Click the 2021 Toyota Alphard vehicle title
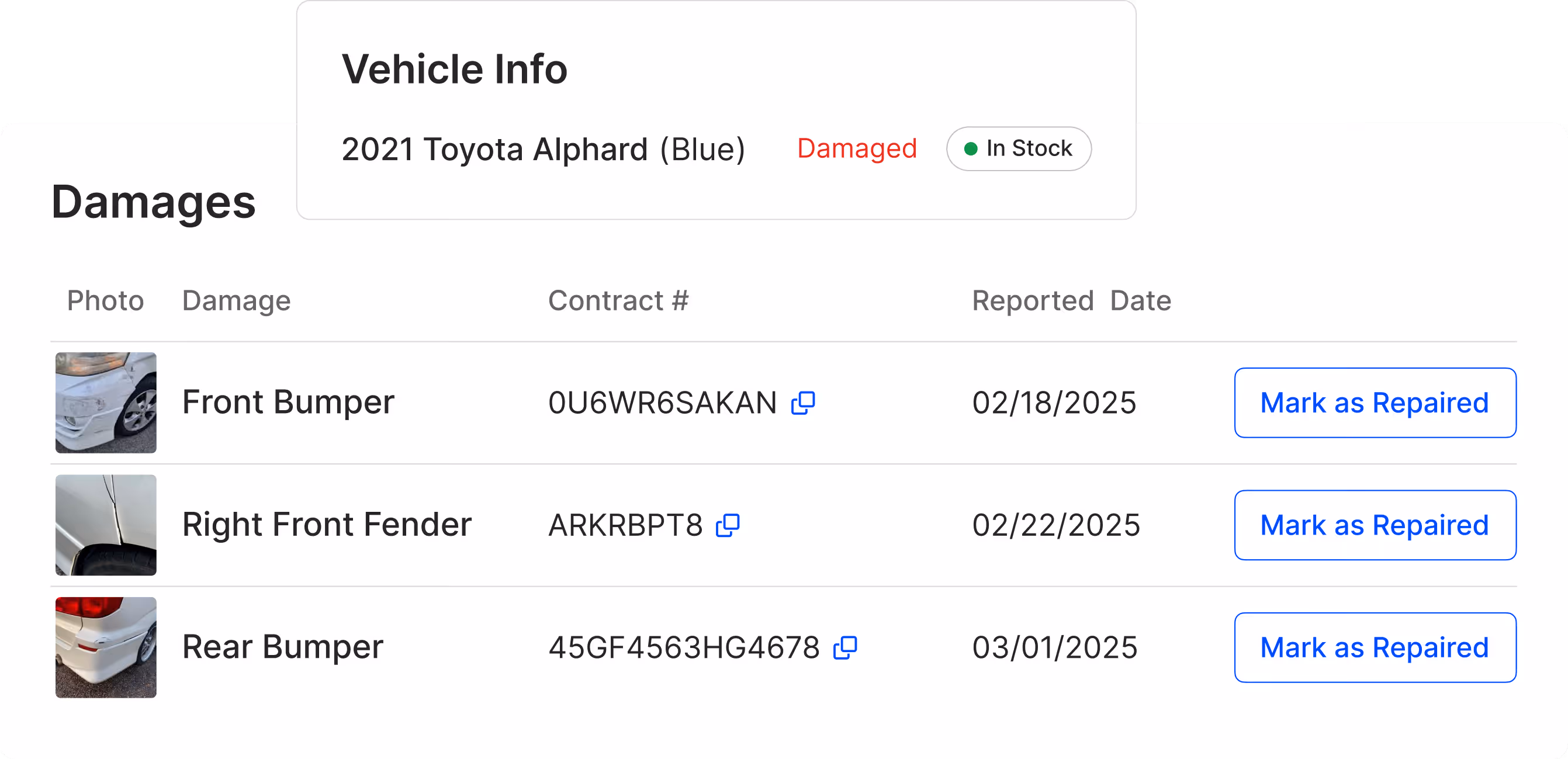The width and height of the screenshot is (1568, 759). pyautogui.click(x=543, y=149)
